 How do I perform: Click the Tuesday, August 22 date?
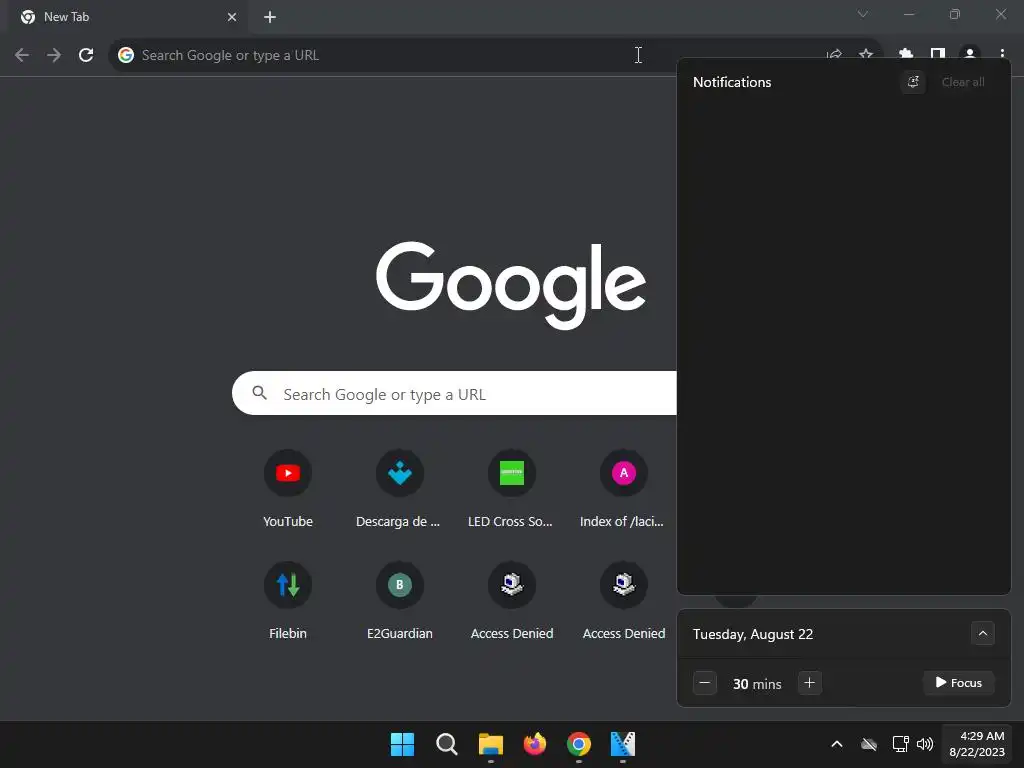pyautogui.click(x=752, y=634)
